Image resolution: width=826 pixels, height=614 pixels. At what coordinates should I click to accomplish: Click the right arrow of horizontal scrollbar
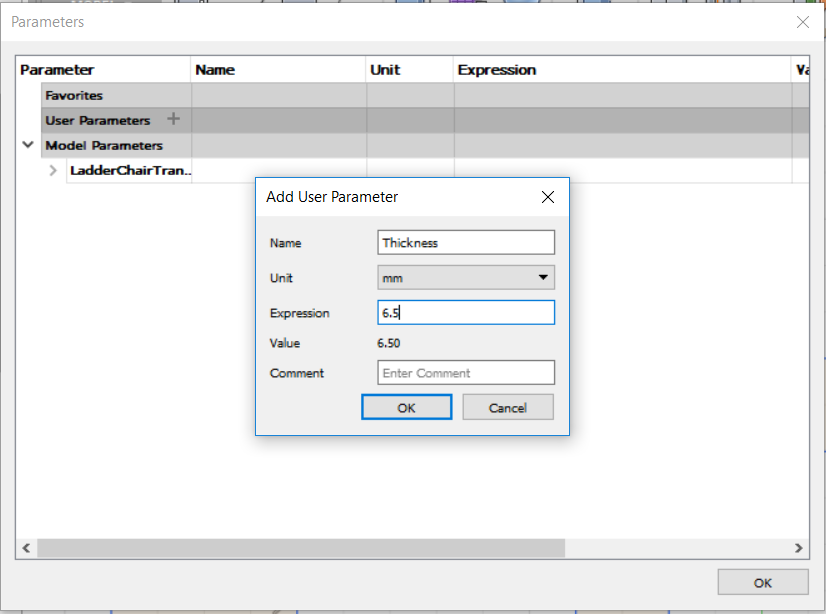pyautogui.click(x=799, y=548)
